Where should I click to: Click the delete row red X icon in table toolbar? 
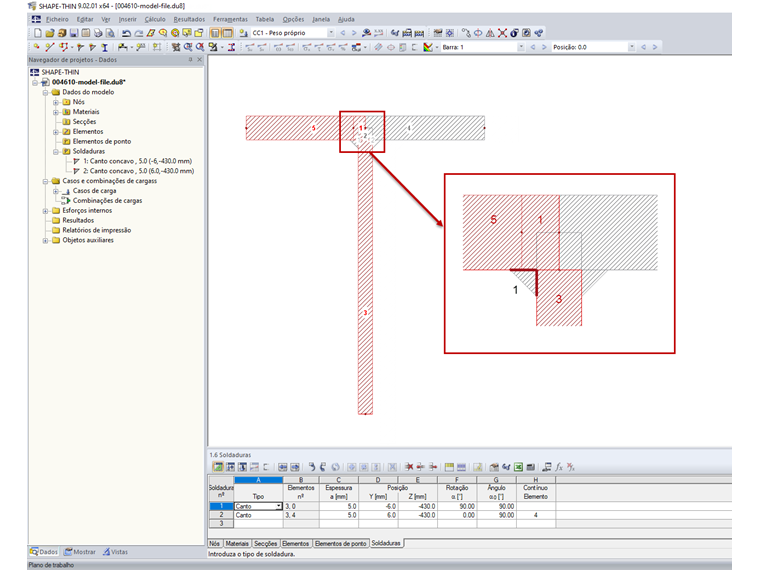(409, 467)
